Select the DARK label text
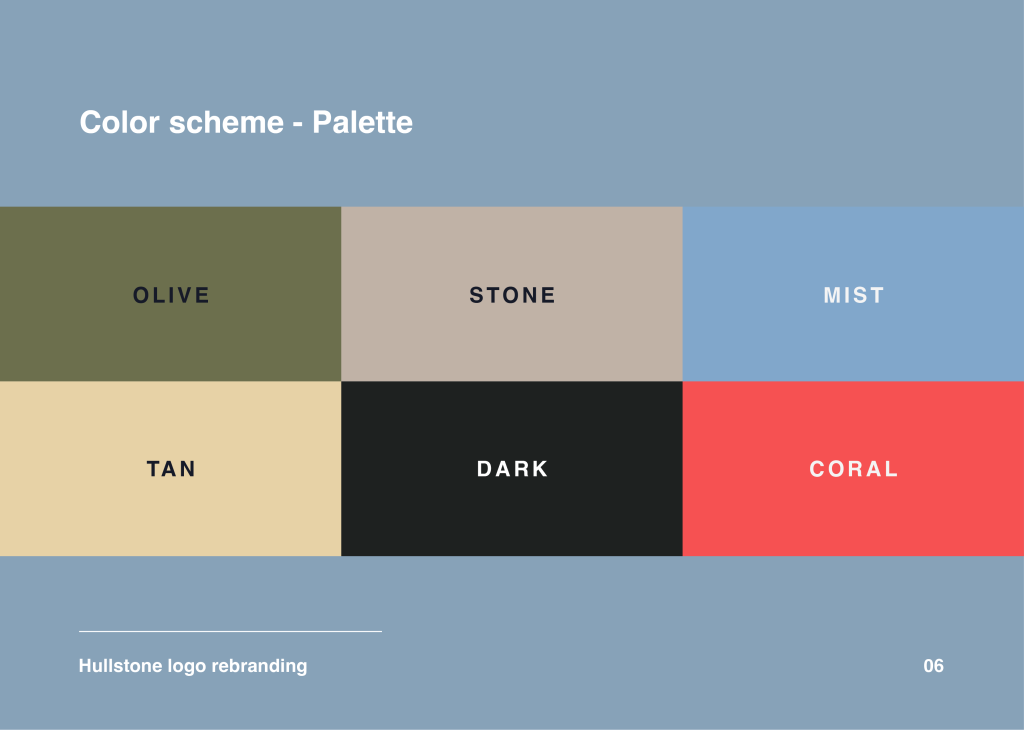1024x730 pixels. coord(512,469)
